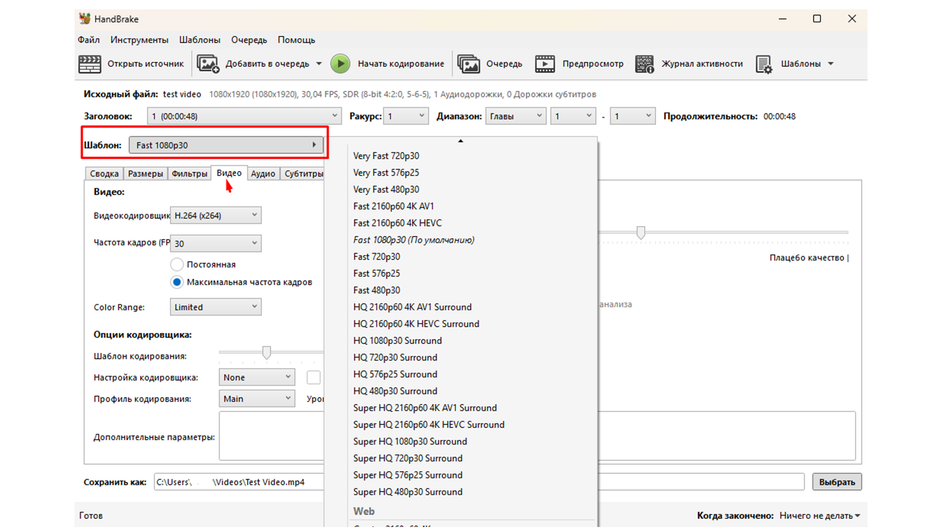Viewport: 944px width, 531px height.
Task: Open the Шаблоны menu in menu bar
Action: (x=199, y=40)
